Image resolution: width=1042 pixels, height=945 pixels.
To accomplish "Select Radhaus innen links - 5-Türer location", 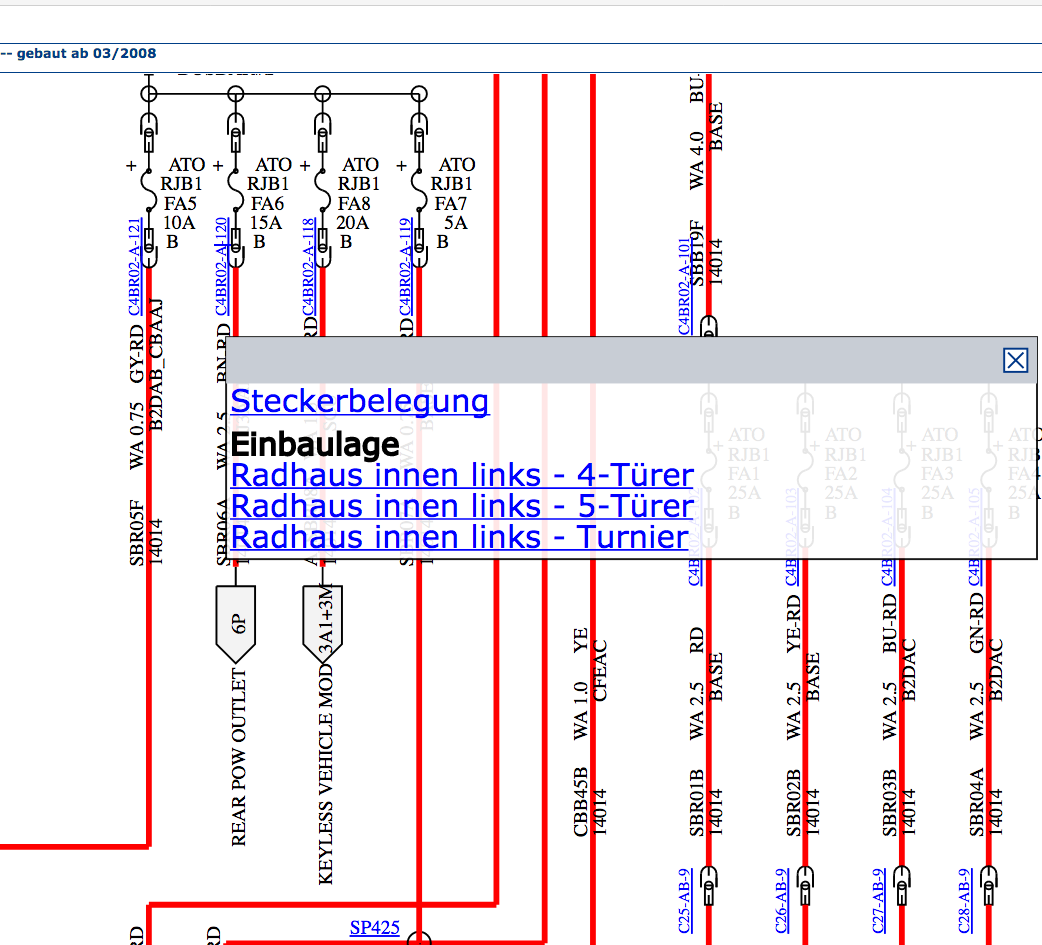I will point(462,505).
